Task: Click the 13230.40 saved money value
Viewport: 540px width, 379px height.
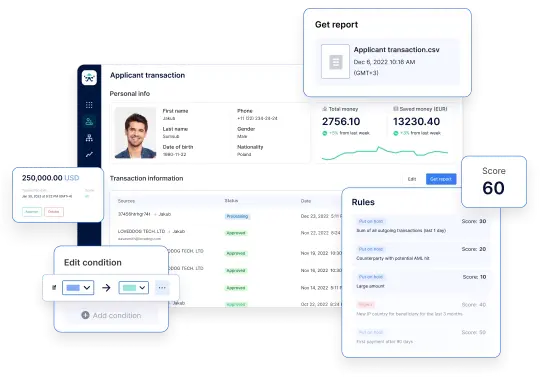Action: tap(416, 122)
